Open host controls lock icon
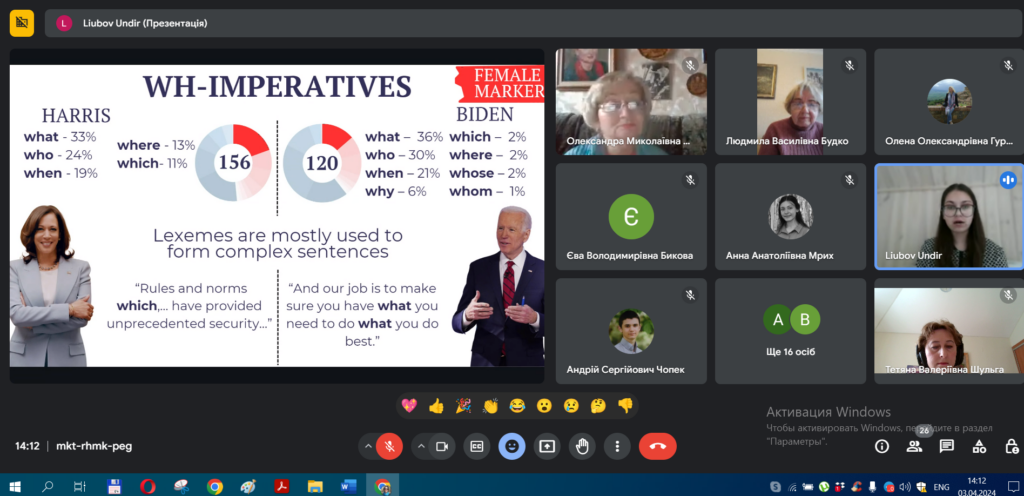 click(x=1010, y=446)
